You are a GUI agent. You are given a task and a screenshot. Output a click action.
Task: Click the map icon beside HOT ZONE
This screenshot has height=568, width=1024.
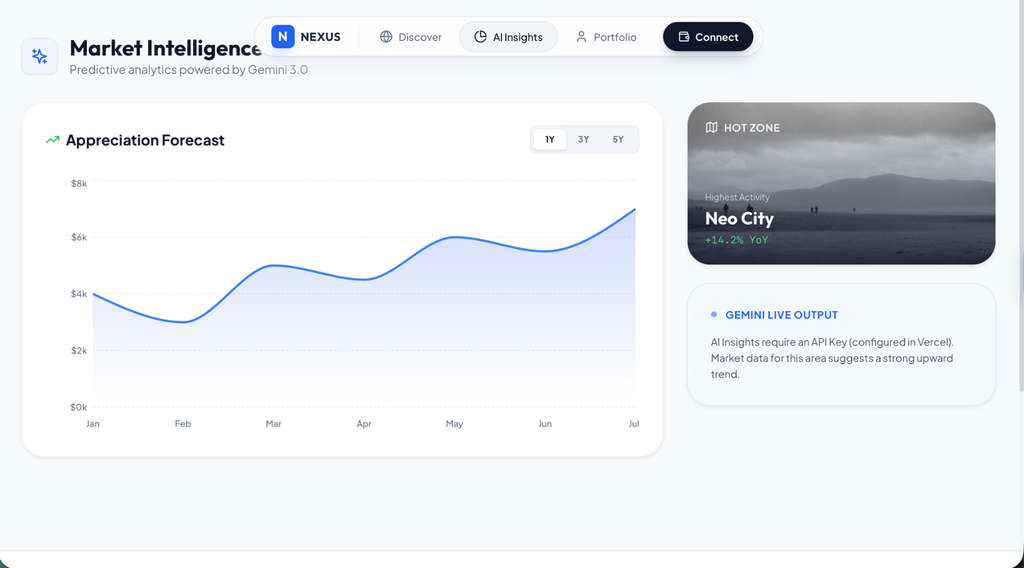tap(711, 127)
